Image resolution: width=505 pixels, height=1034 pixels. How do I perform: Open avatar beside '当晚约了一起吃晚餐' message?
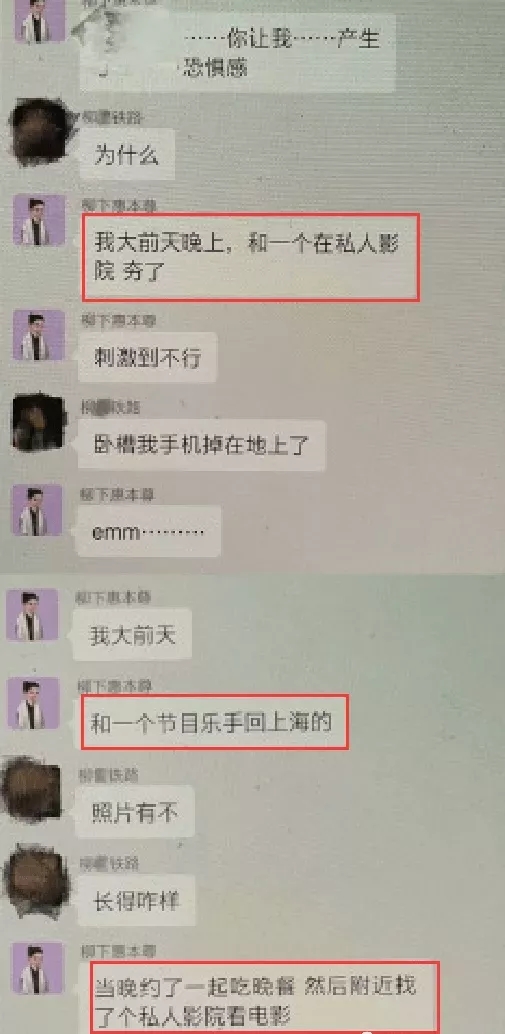click(x=38, y=968)
